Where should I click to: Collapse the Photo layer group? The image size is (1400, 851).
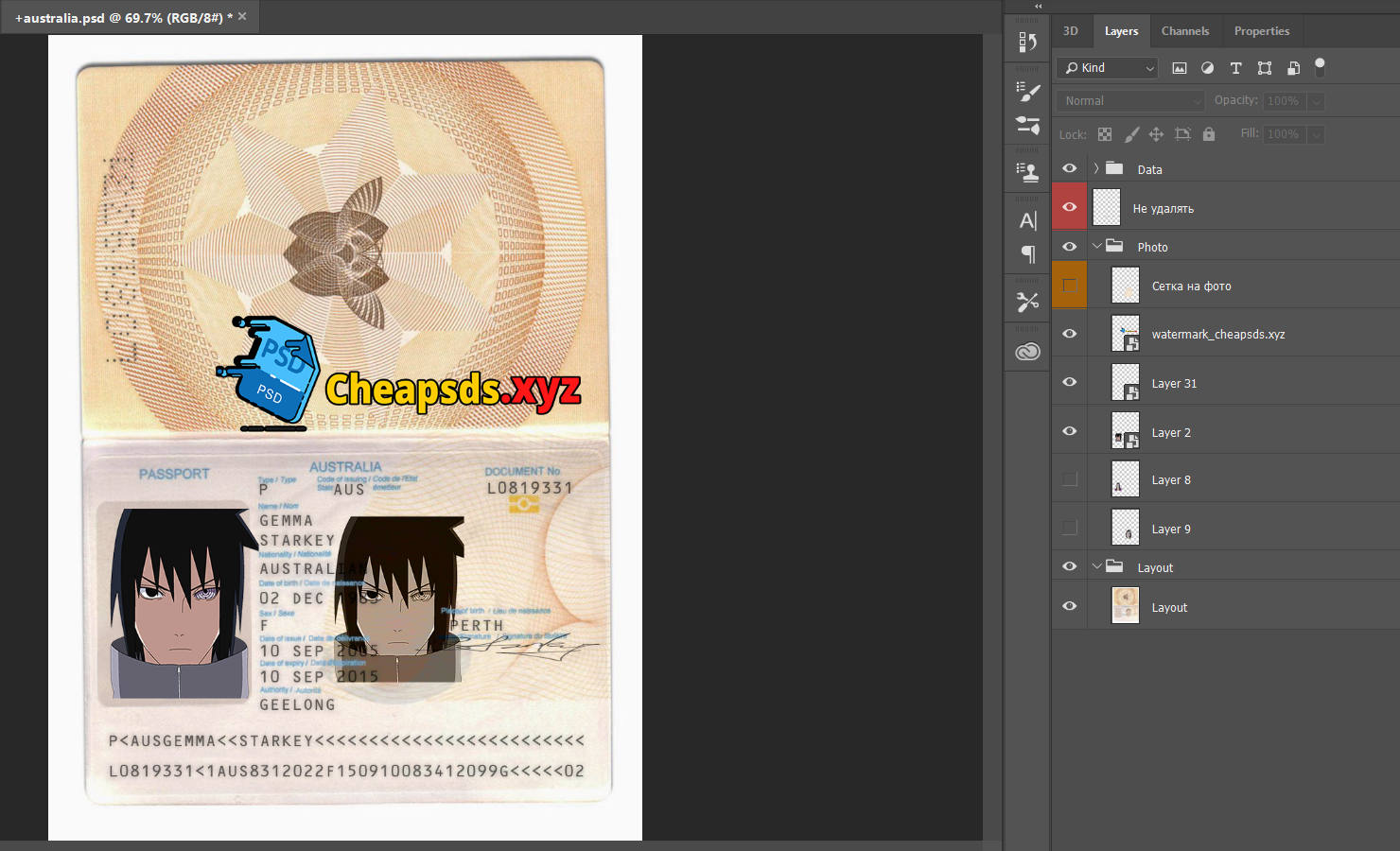(1096, 246)
